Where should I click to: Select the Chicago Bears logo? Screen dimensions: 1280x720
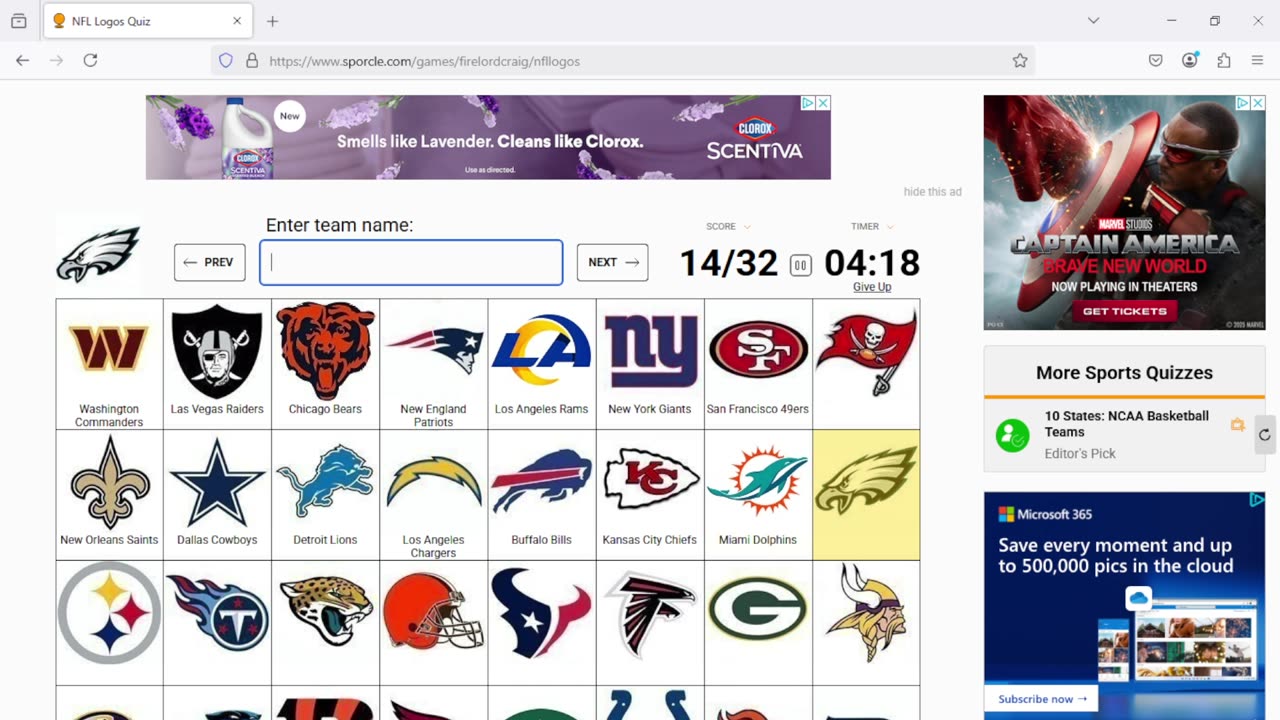tap(325, 351)
